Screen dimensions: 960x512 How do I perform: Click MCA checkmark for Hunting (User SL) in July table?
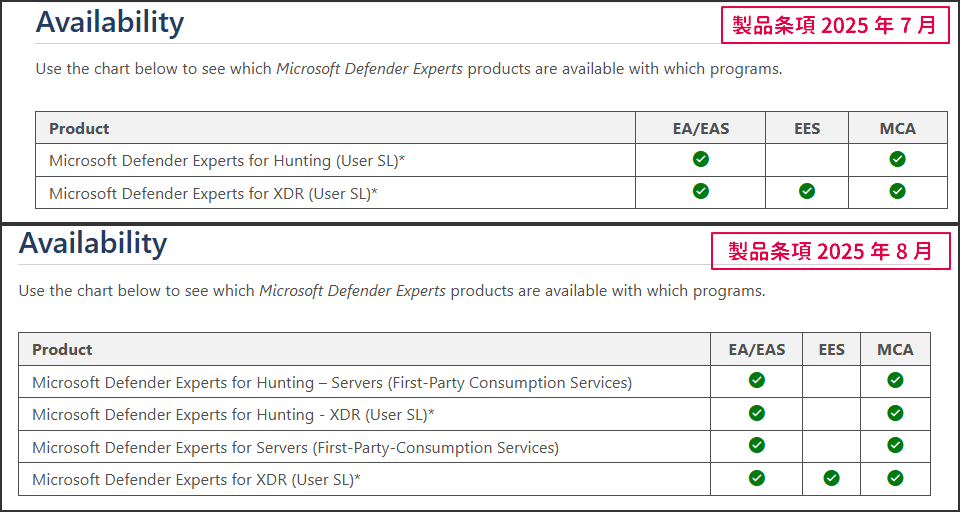pos(897,159)
